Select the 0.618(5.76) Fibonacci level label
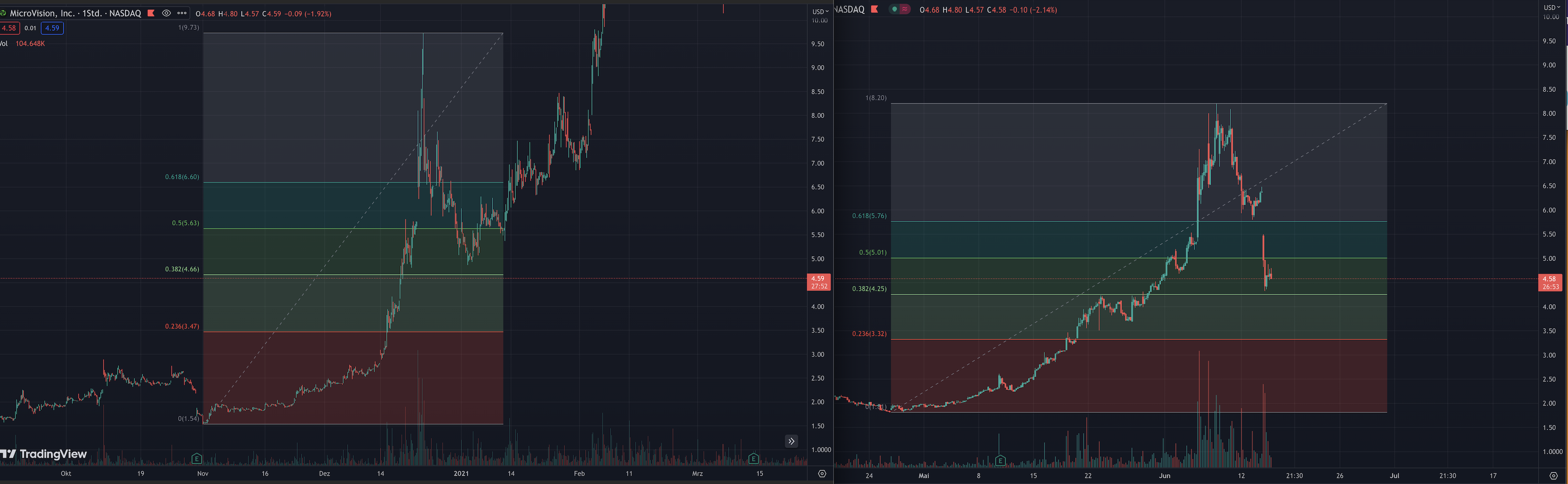This screenshot has height=484, width=1568. pyautogui.click(x=869, y=216)
